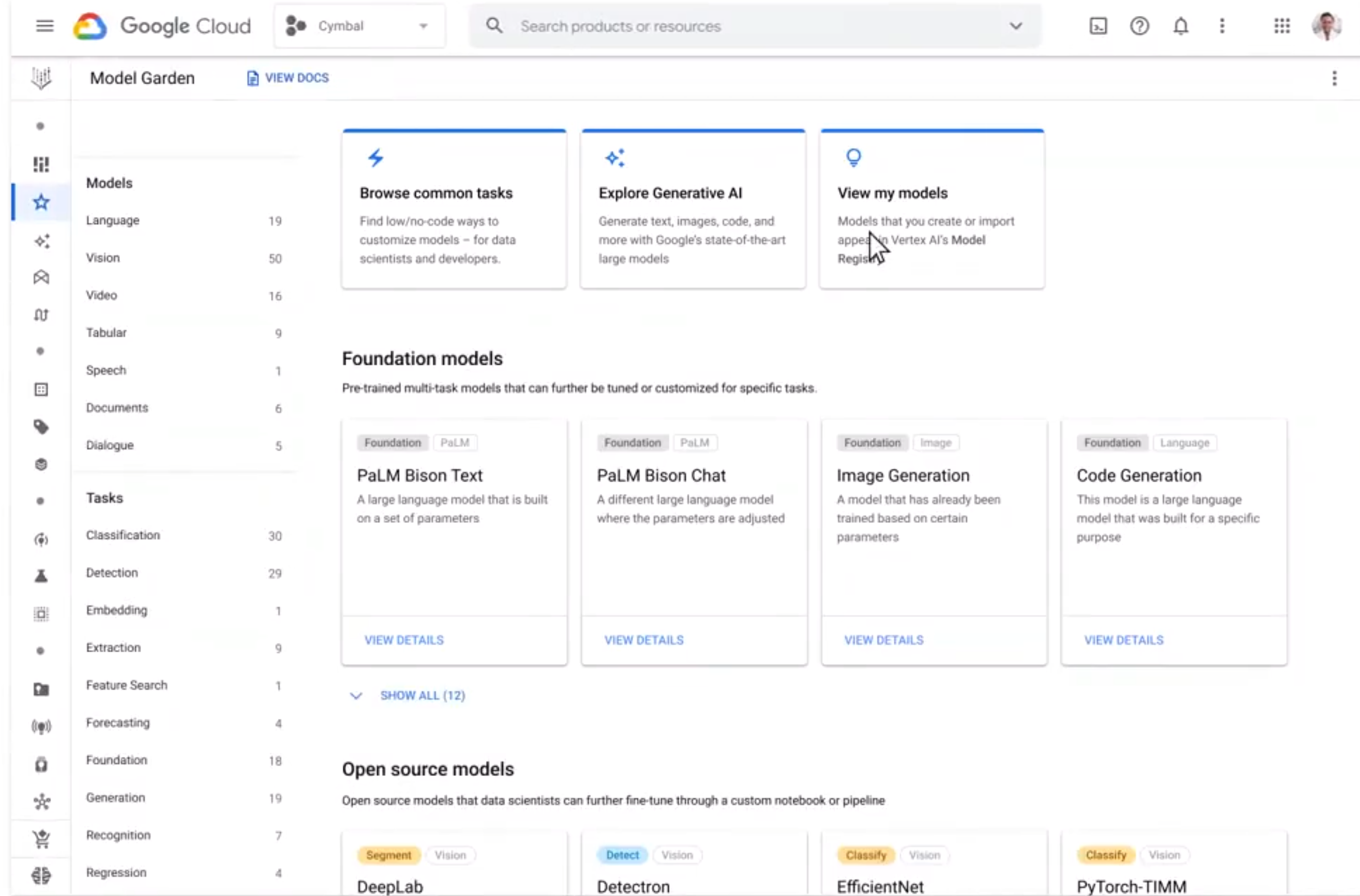Filter models by Documents
Viewport: 1360px width, 896px height.
184,408
